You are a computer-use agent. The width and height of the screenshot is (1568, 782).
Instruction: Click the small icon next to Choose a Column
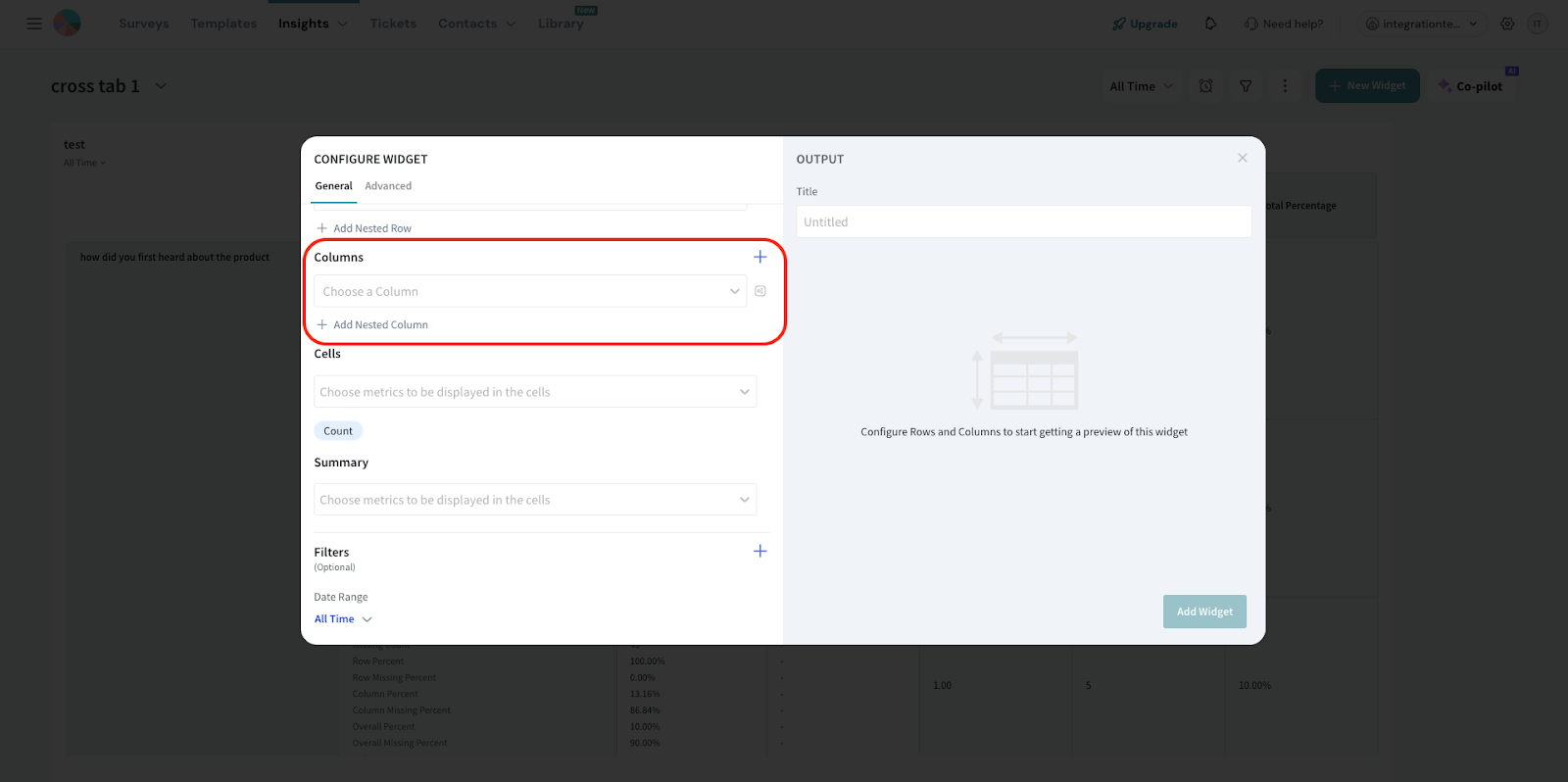tap(760, 291)
